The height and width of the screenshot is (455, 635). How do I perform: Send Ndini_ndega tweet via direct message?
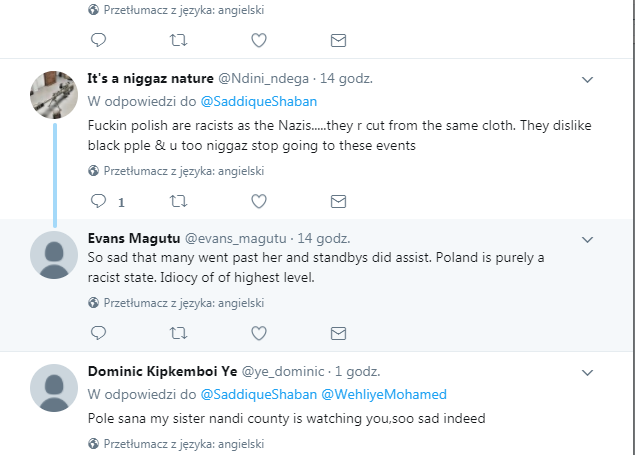click(338, 201)
